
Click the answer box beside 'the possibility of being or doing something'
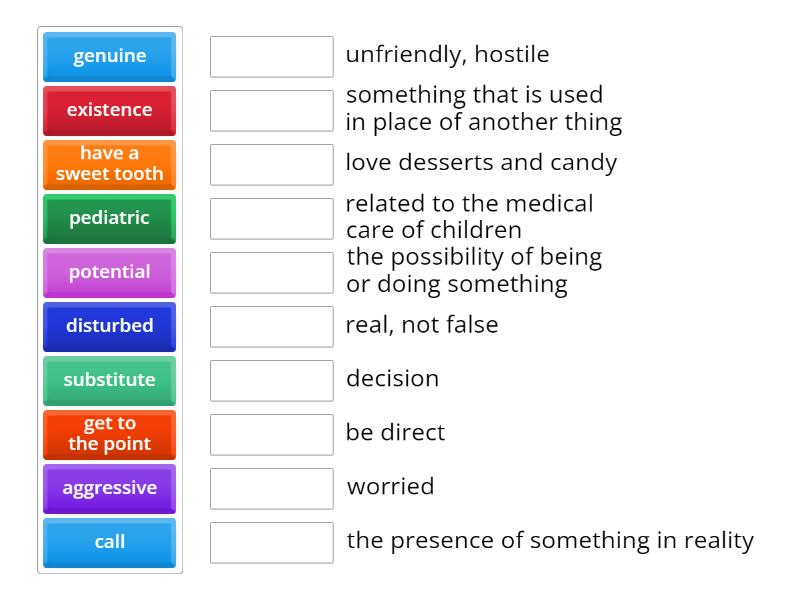pos(271,272)
